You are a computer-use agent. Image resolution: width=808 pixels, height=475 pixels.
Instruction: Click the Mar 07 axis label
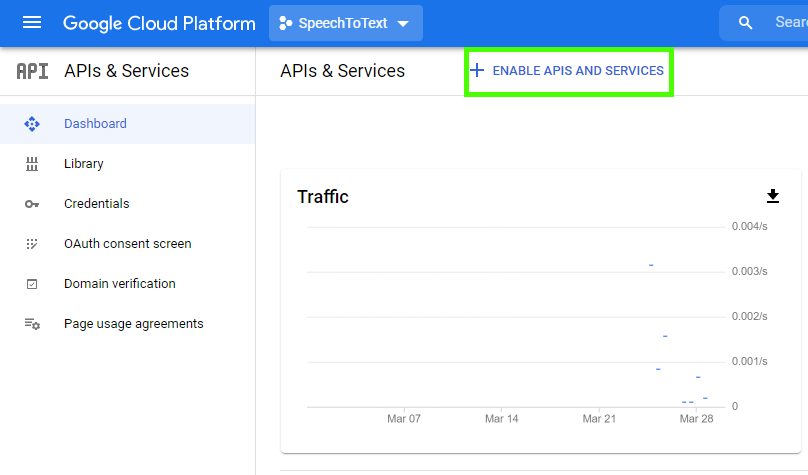click(x=404, y=419)
